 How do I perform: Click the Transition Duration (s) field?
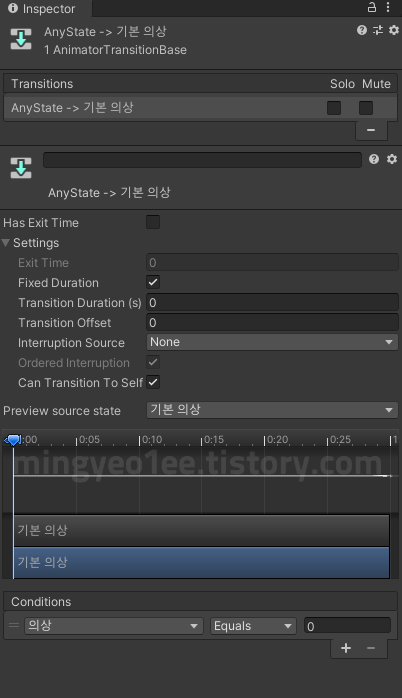tap(272, 302)
